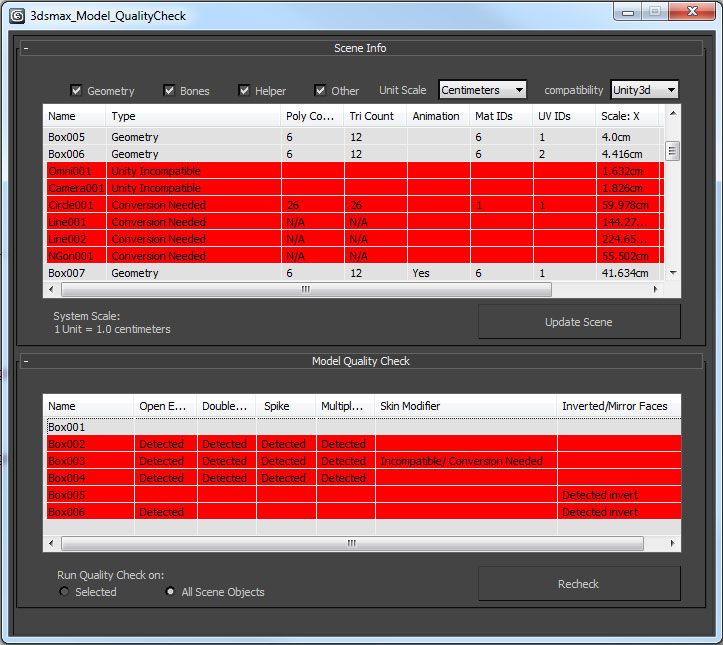Select the Omni001 row

(x=354, y=171)
